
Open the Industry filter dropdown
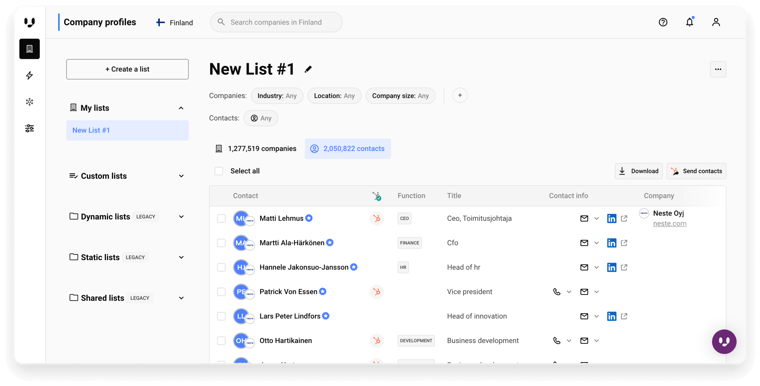(x=277, y=96)
